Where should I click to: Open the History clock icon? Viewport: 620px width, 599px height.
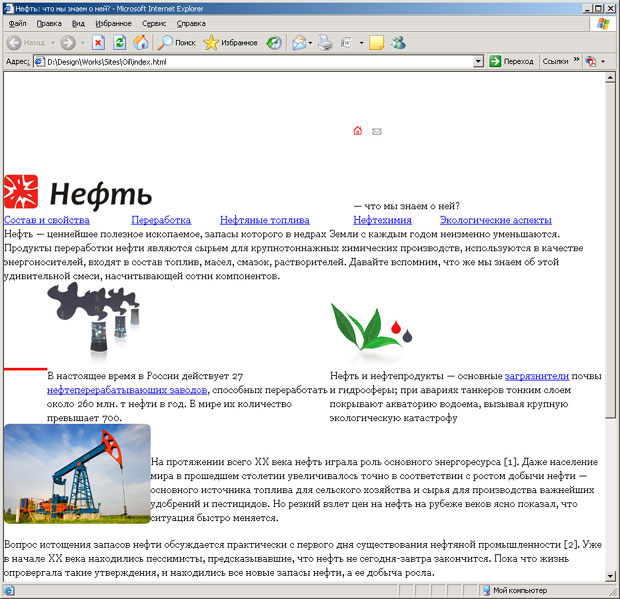pyautogui.click(x=274, y=43)
